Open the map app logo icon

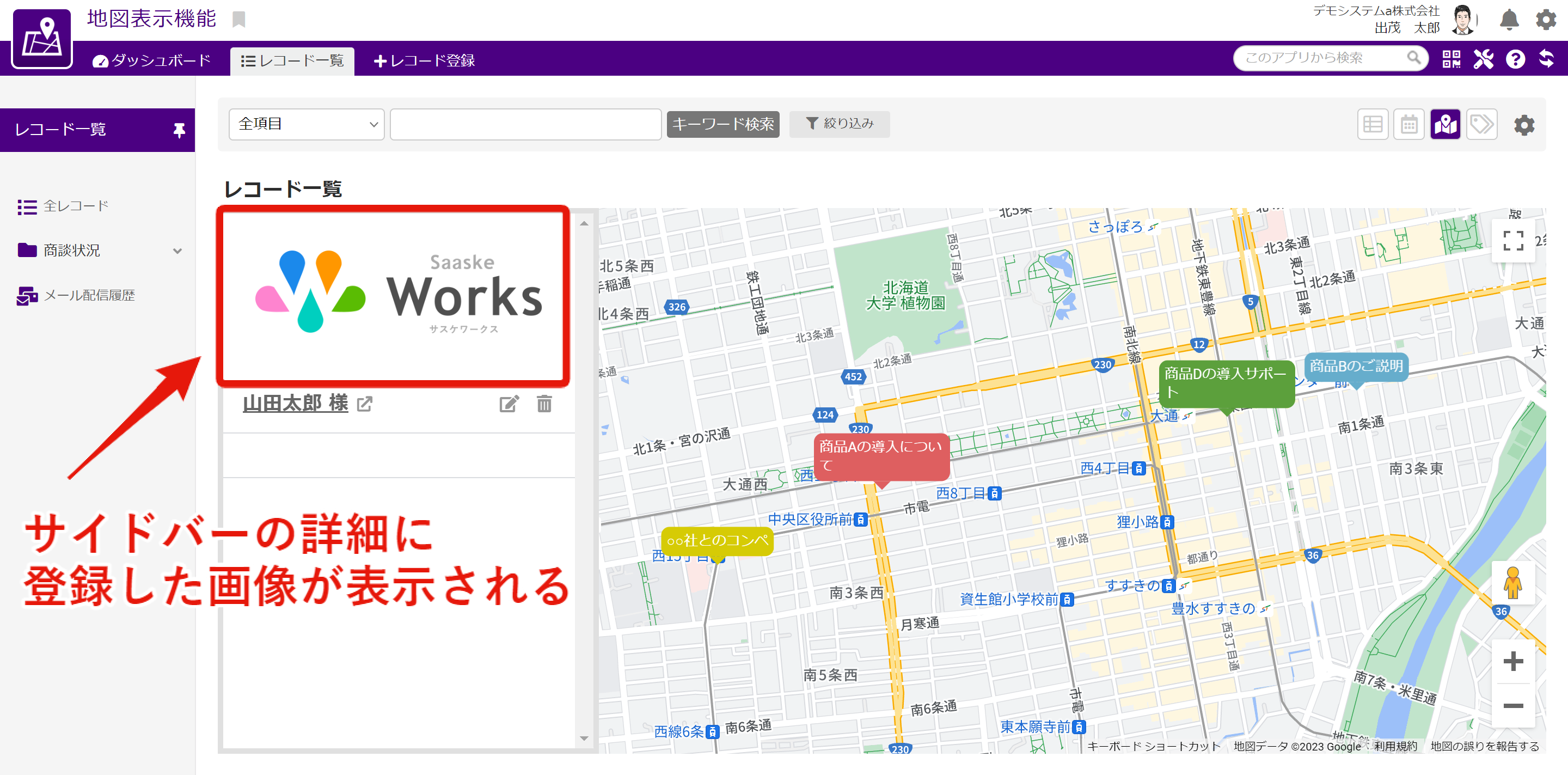tap(41, 38)
